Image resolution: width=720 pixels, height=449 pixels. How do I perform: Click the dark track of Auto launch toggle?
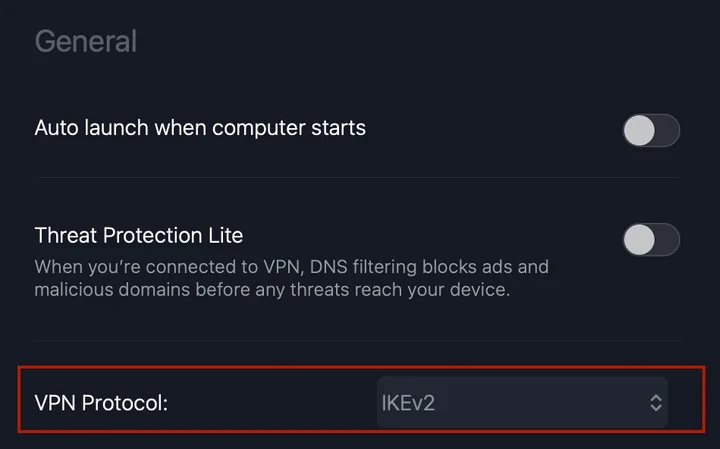point(667,130)
